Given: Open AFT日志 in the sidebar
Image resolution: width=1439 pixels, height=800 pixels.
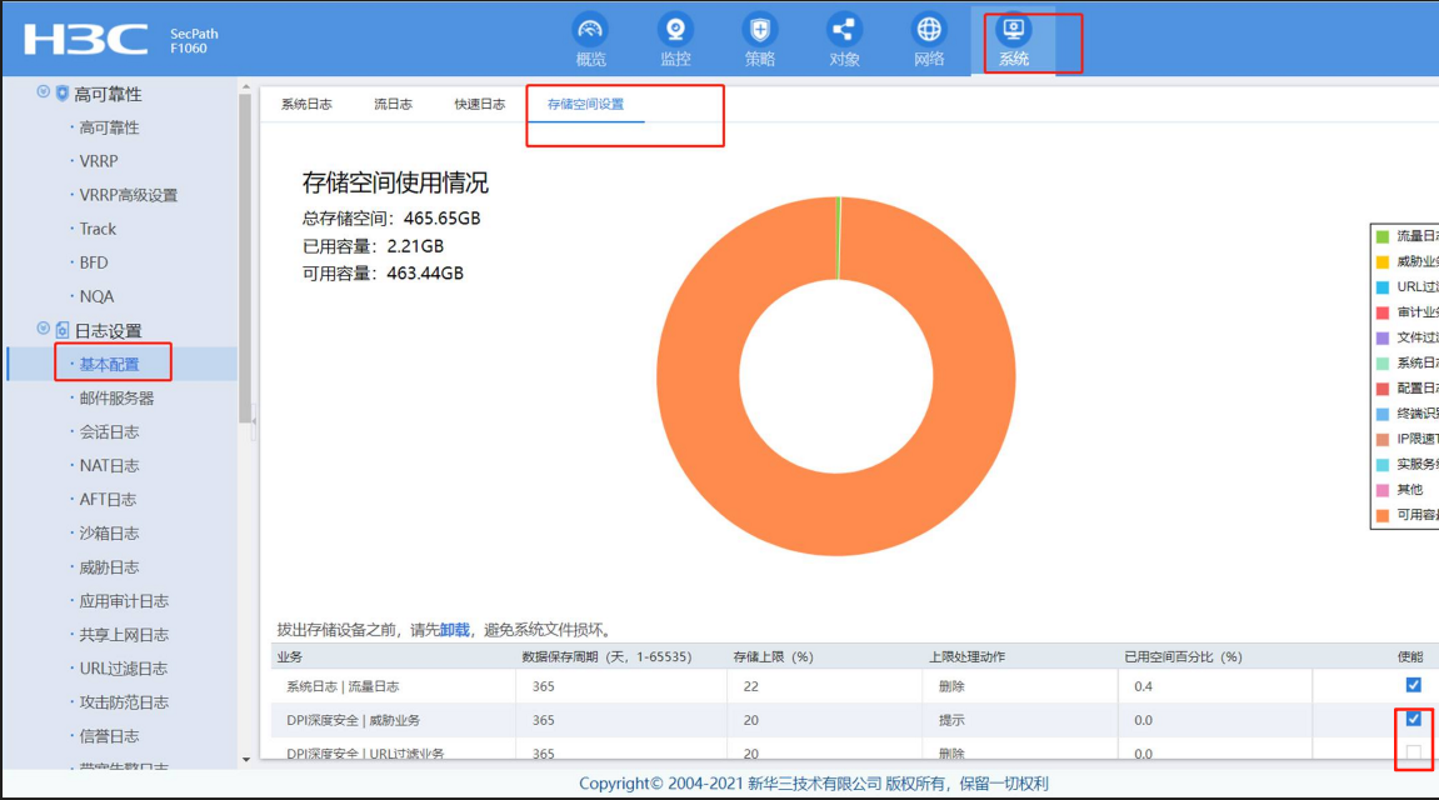Looking at the screenshot, I should pyautogui.click(x=108, y=499).
